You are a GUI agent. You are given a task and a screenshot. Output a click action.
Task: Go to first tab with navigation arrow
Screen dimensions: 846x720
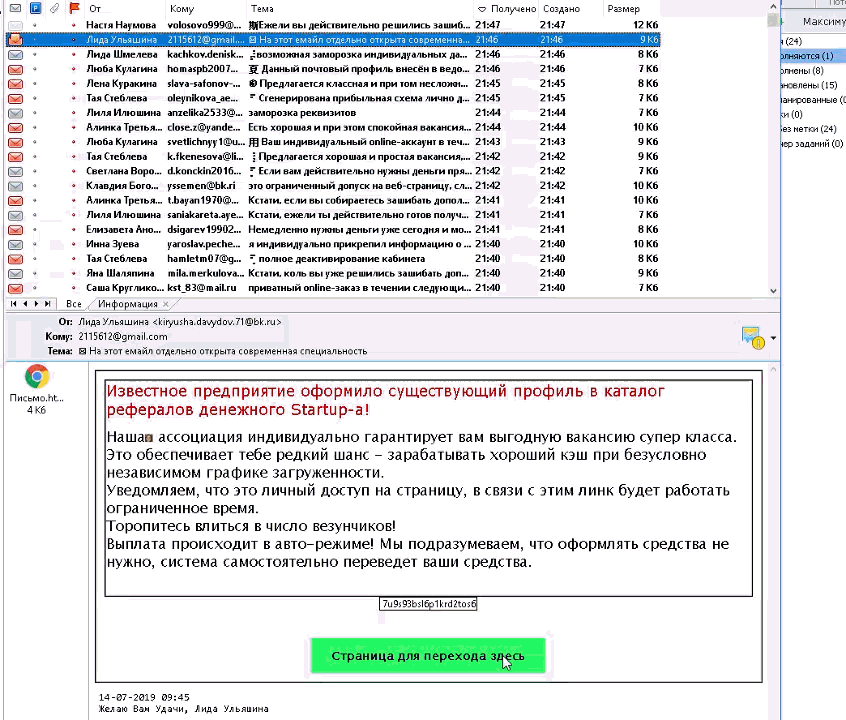click(13, 304)
